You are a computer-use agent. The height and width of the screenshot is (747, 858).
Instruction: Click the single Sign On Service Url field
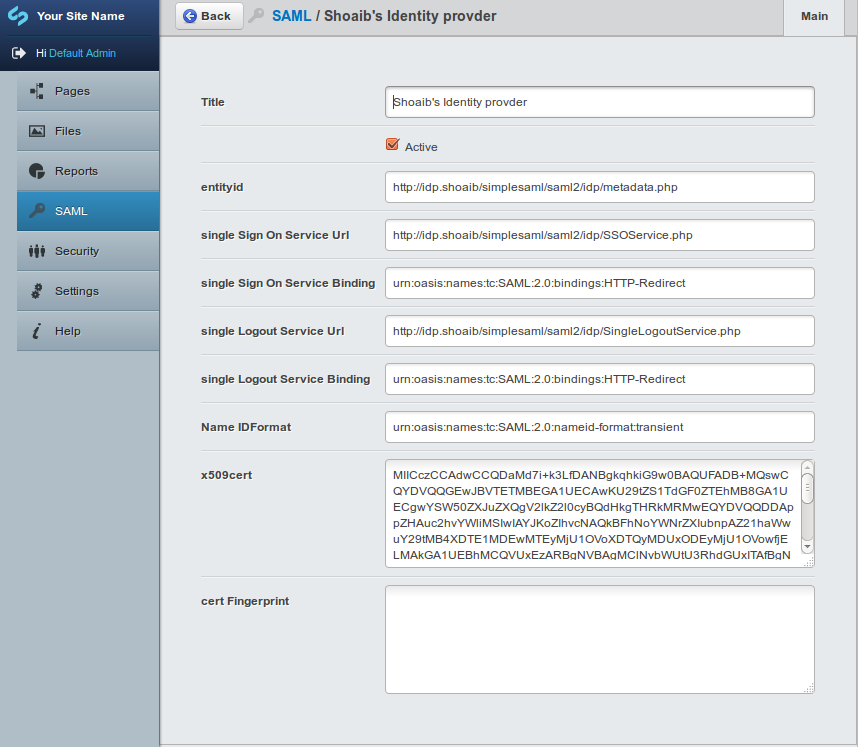point(600,235)
